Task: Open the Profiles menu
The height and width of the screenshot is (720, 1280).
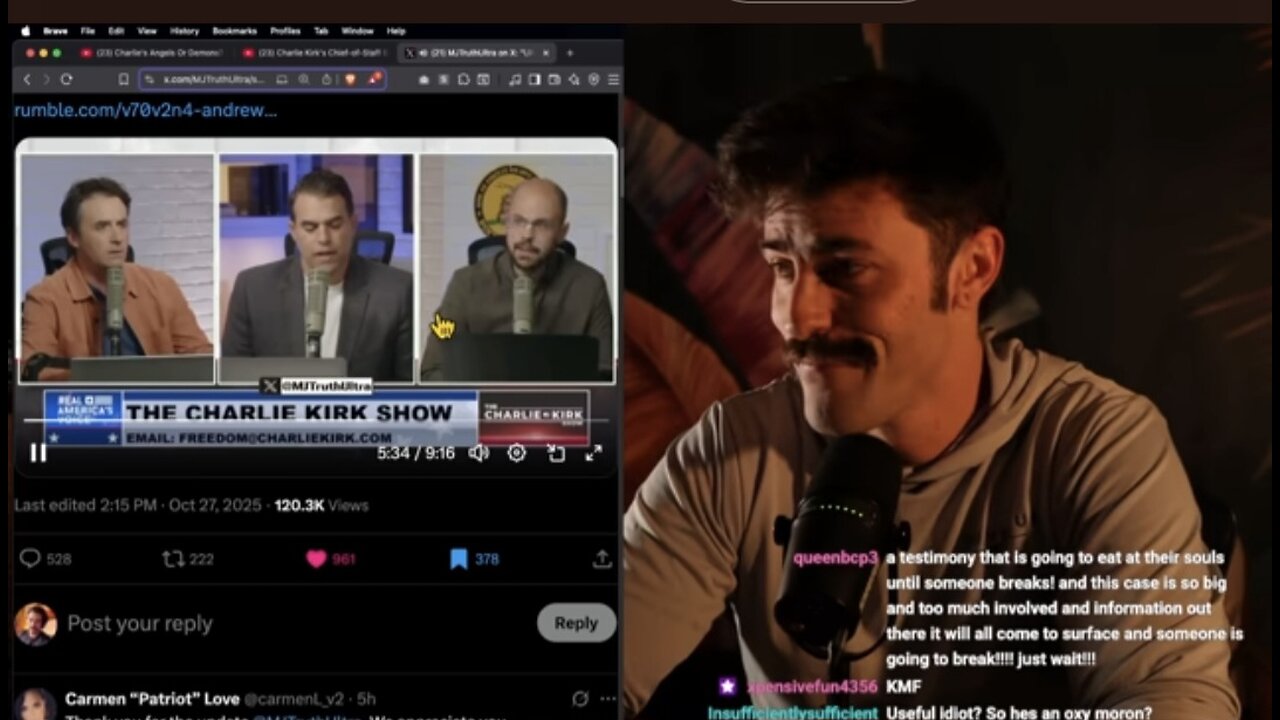Action: pos(285,31)
